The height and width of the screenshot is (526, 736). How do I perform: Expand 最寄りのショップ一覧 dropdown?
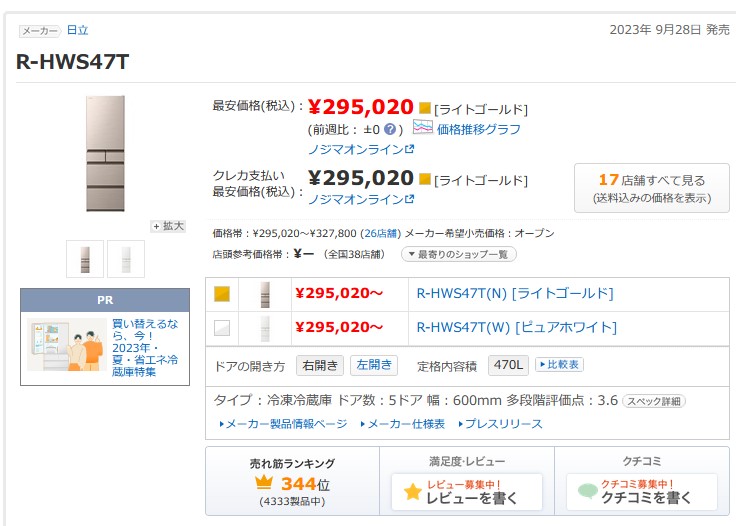[x=459, y=254]
